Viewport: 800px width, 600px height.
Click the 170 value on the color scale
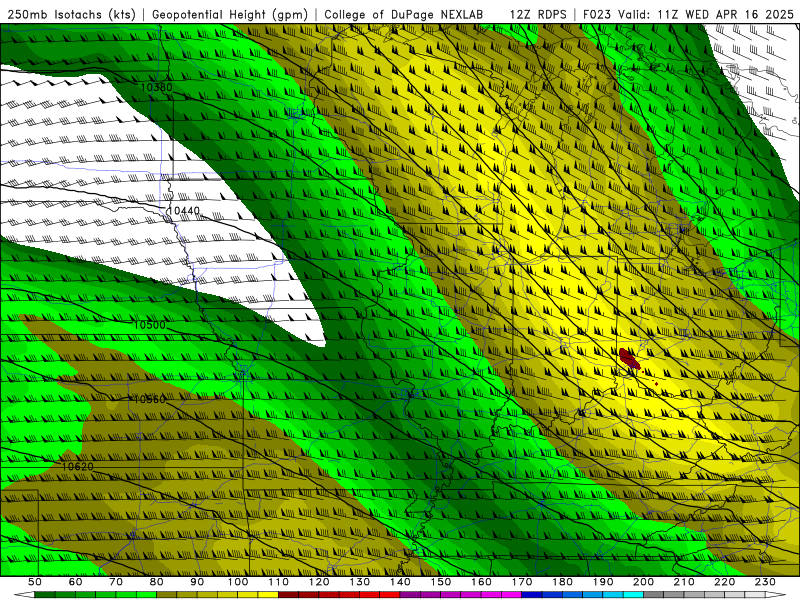(522, 582)
